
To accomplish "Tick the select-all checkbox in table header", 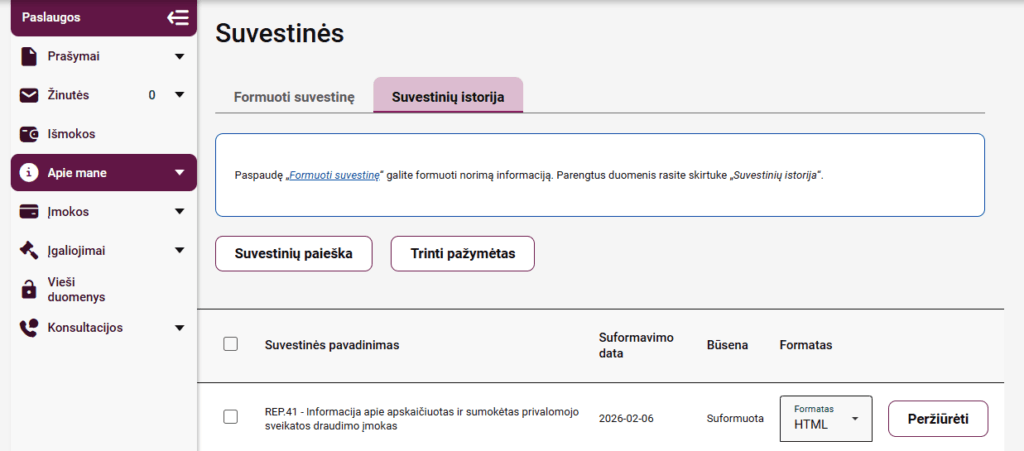I will tap(231, 344).
